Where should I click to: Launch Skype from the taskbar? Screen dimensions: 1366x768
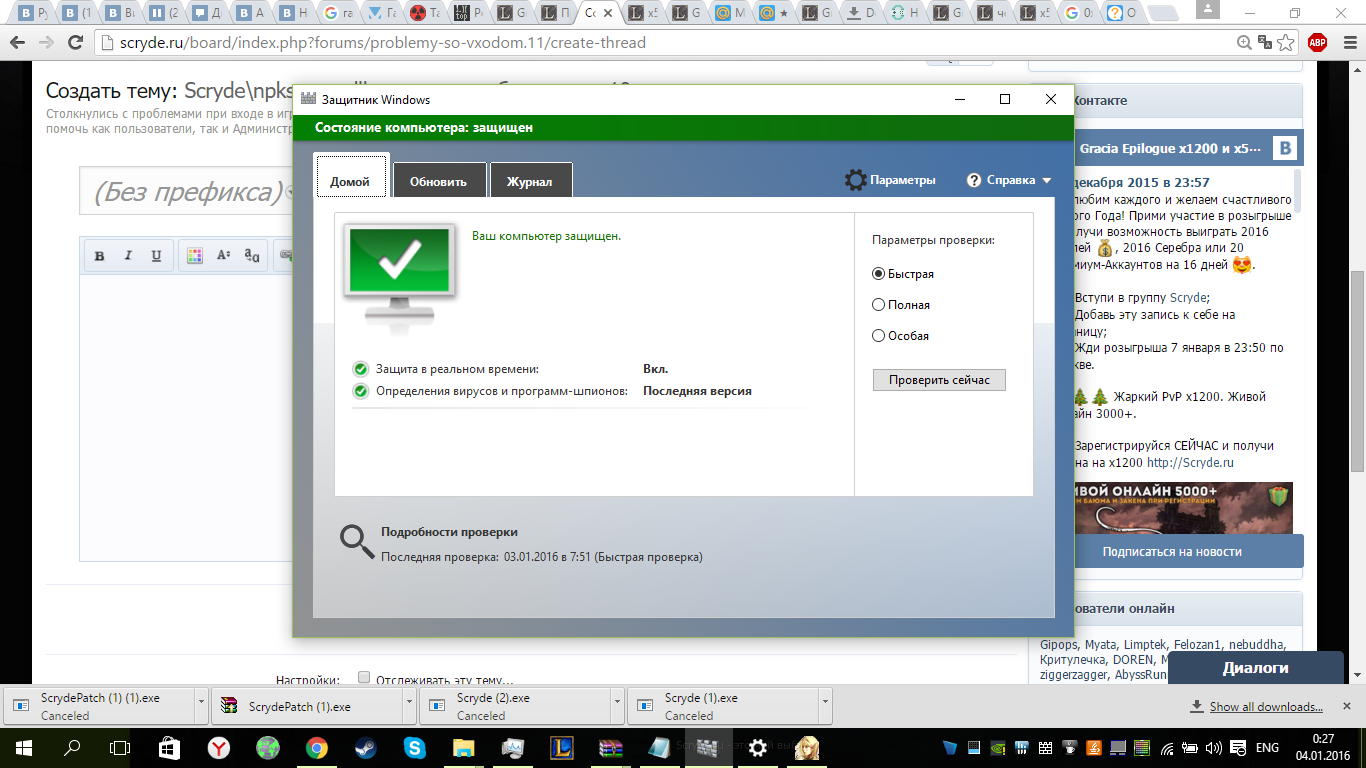(x=414, y=747)
